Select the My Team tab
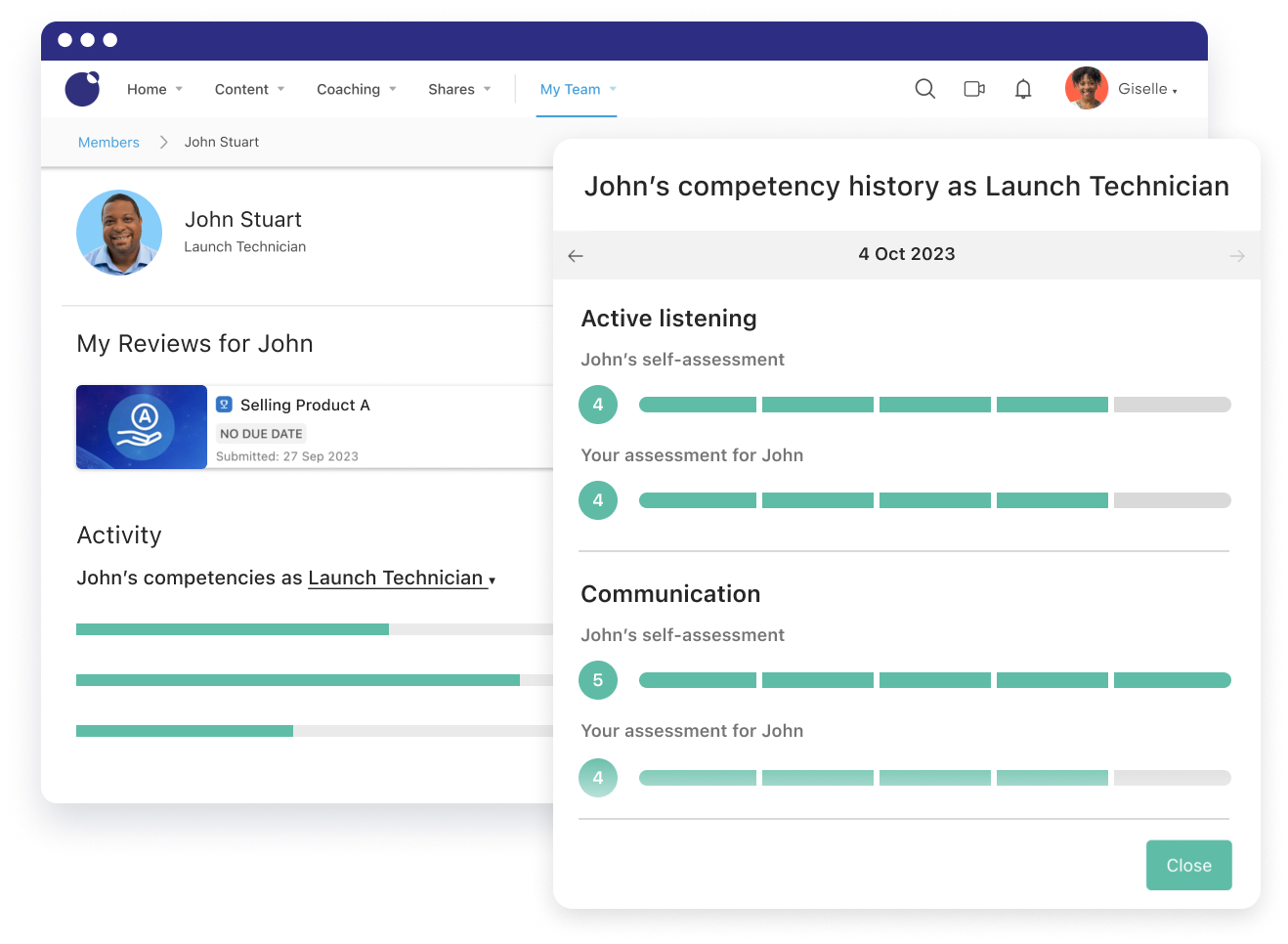Viewport: 1288px width, 944px height. [x=577, y=89]
